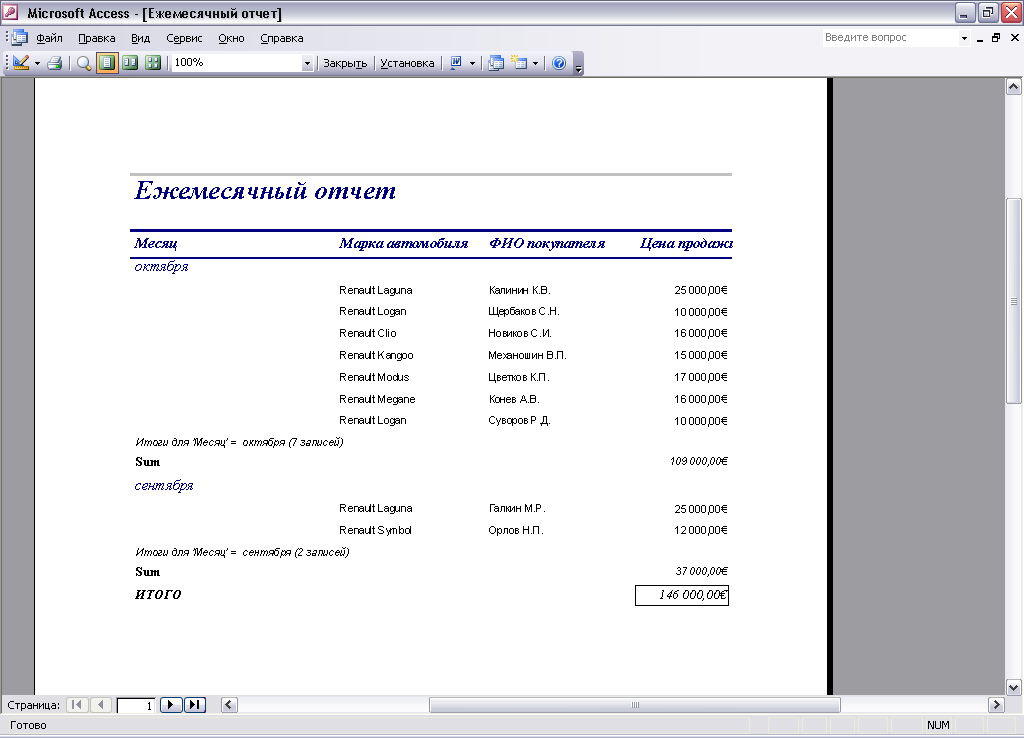
Task: Click the Месяц column header
Action: [155, 244]
